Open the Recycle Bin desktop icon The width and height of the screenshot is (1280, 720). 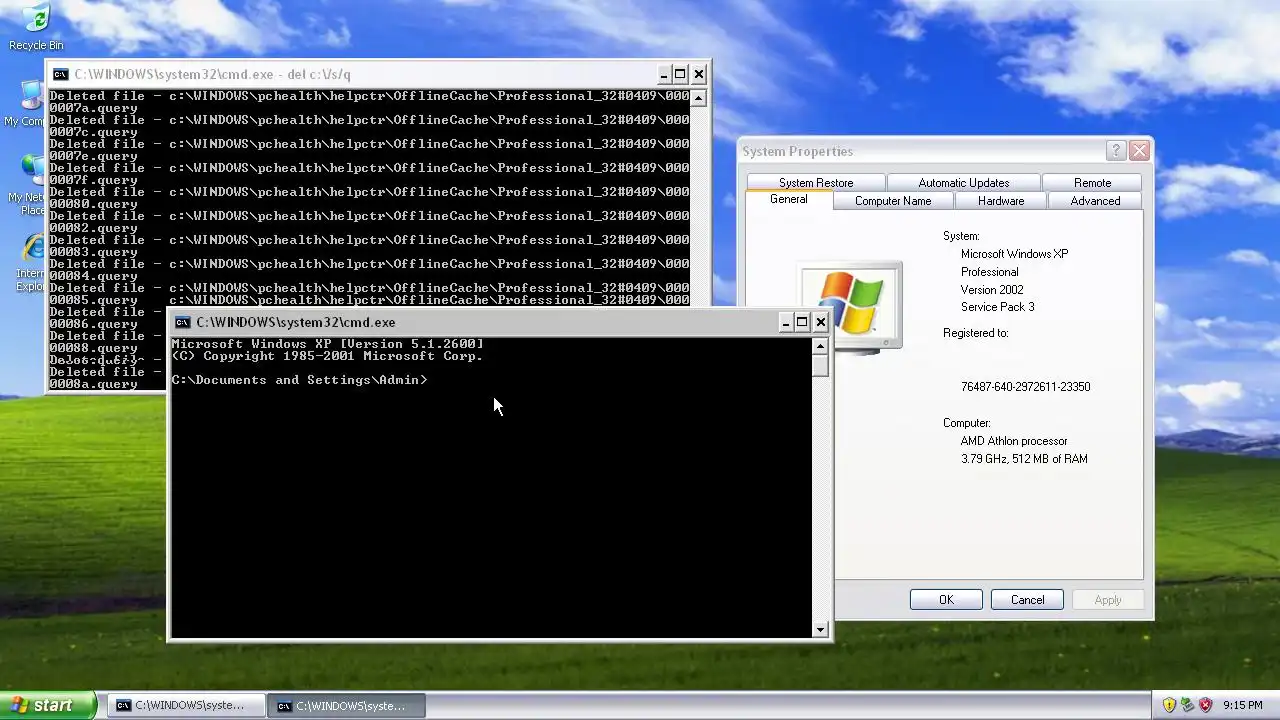pos(35,26)
